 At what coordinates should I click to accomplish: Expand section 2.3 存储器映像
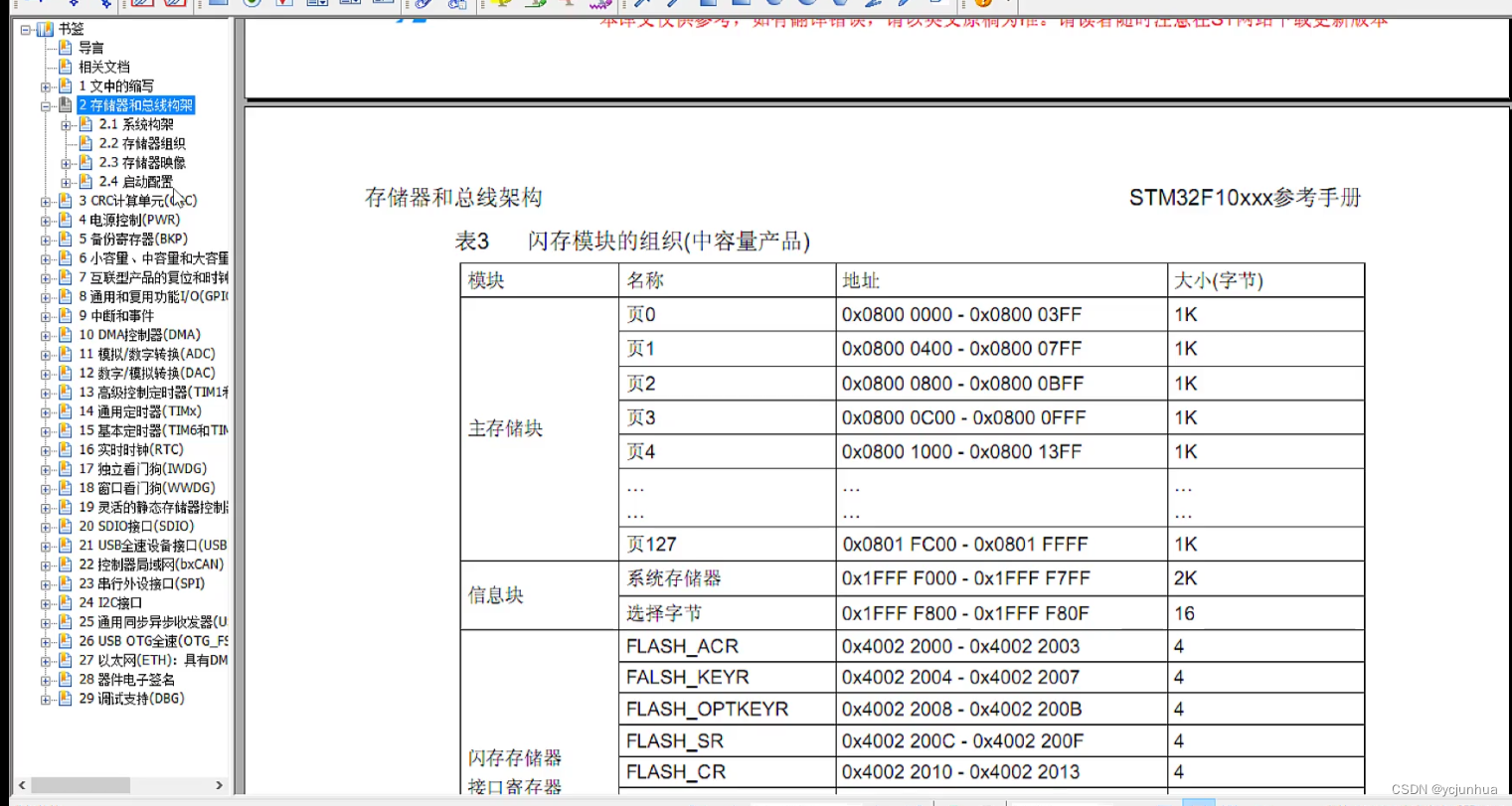pyautogui.click(x=66, y=163)
